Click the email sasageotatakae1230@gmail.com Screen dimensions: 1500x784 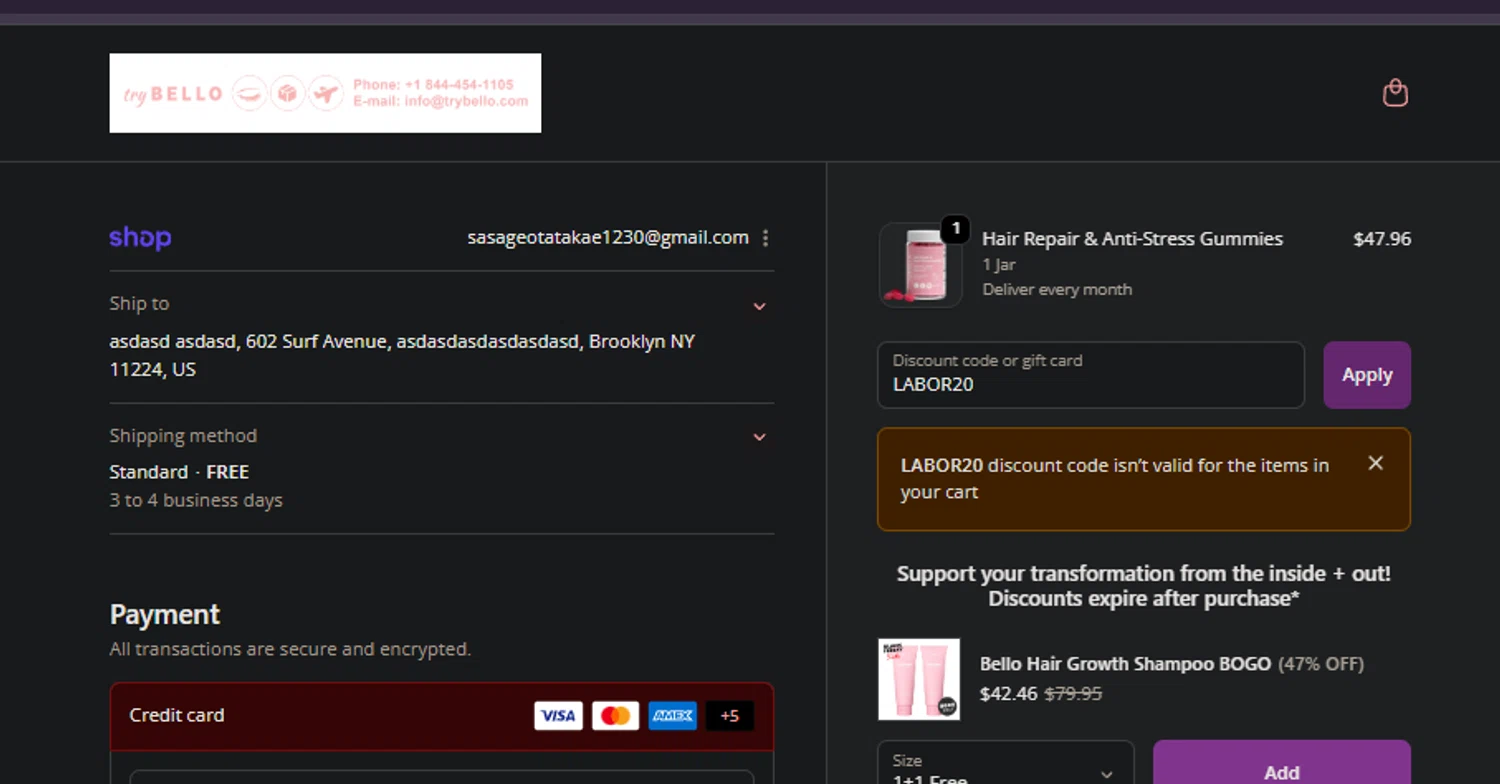click(x=608, y=238)
